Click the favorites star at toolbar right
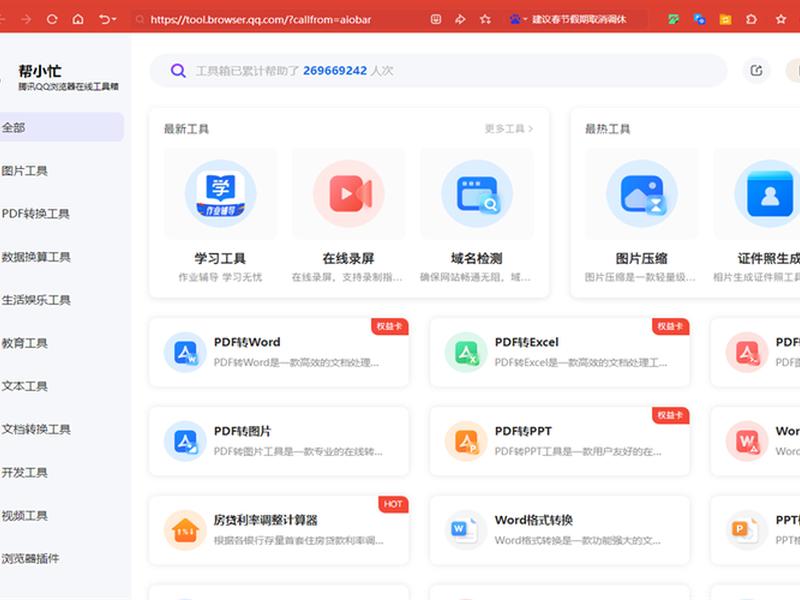The image size is (800, 600). pyautogui.click(x=781, y=19)
